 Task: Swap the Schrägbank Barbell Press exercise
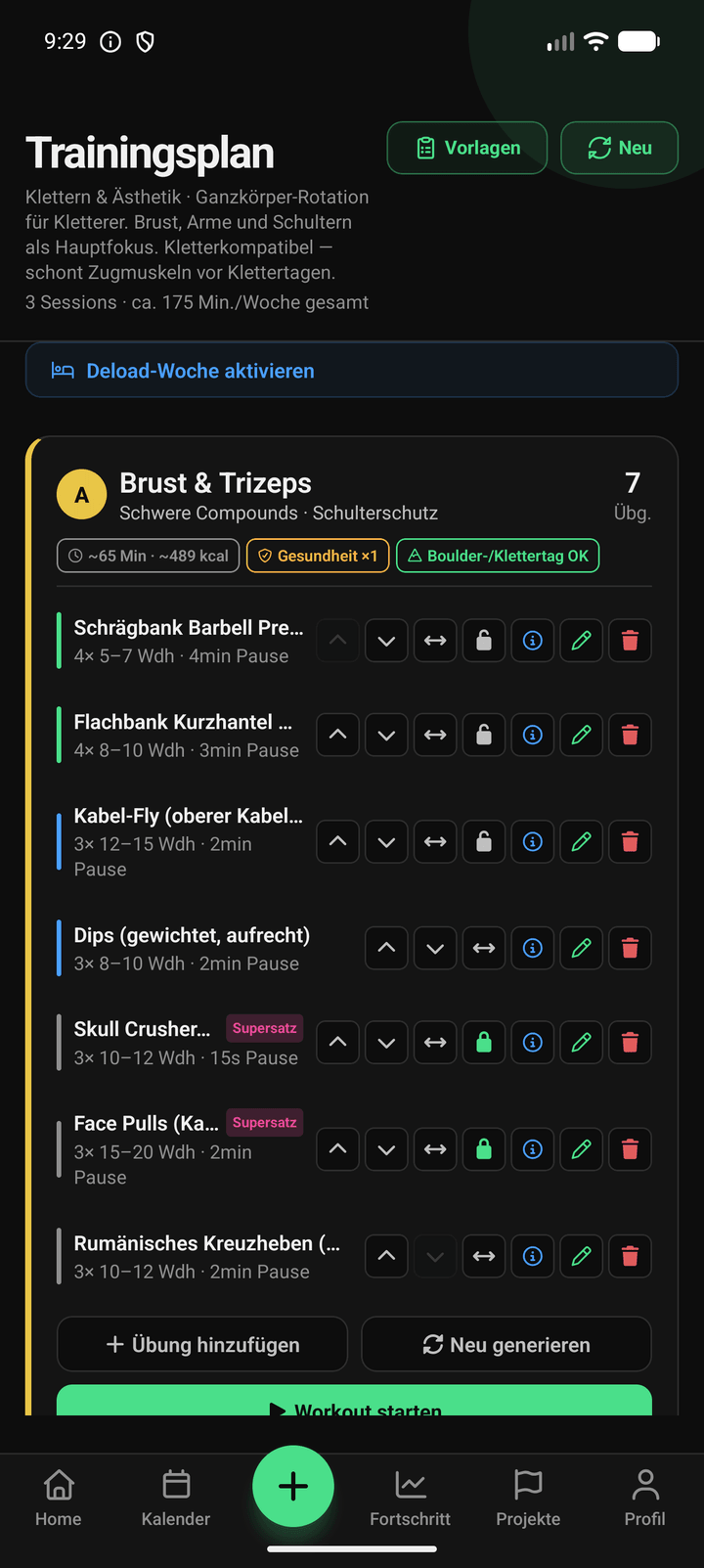tap(435, 641)
